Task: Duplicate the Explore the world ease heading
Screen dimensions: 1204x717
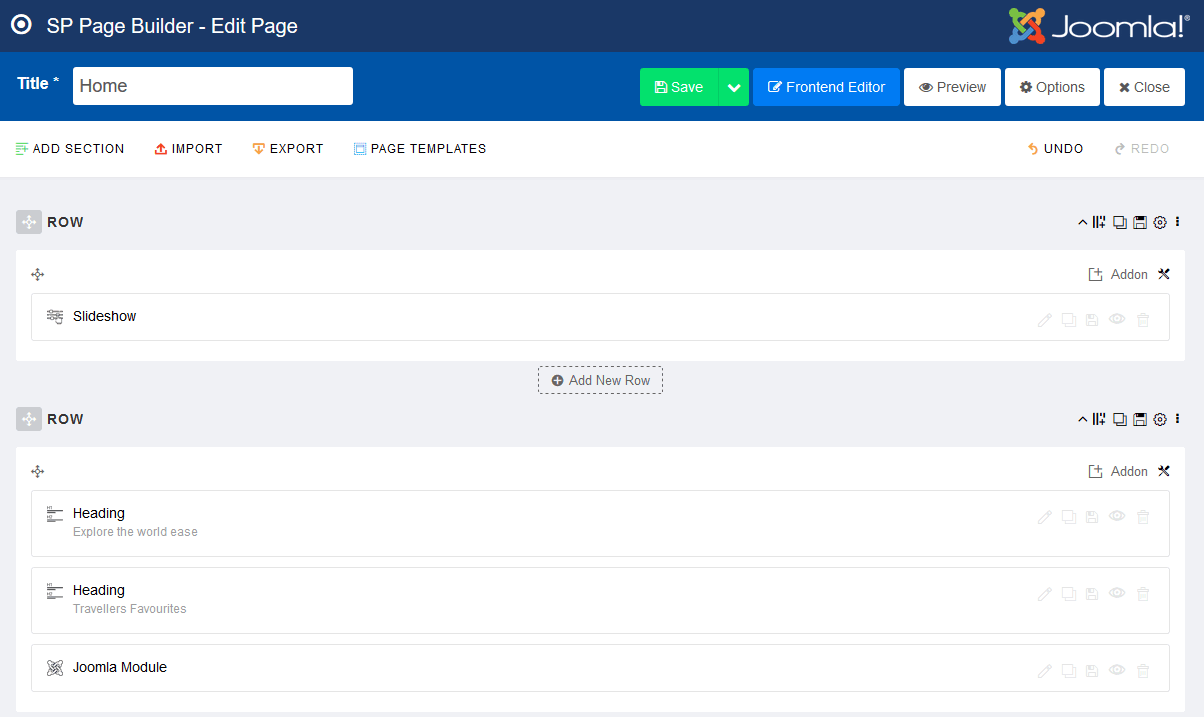Action: tap(1068, 517)
